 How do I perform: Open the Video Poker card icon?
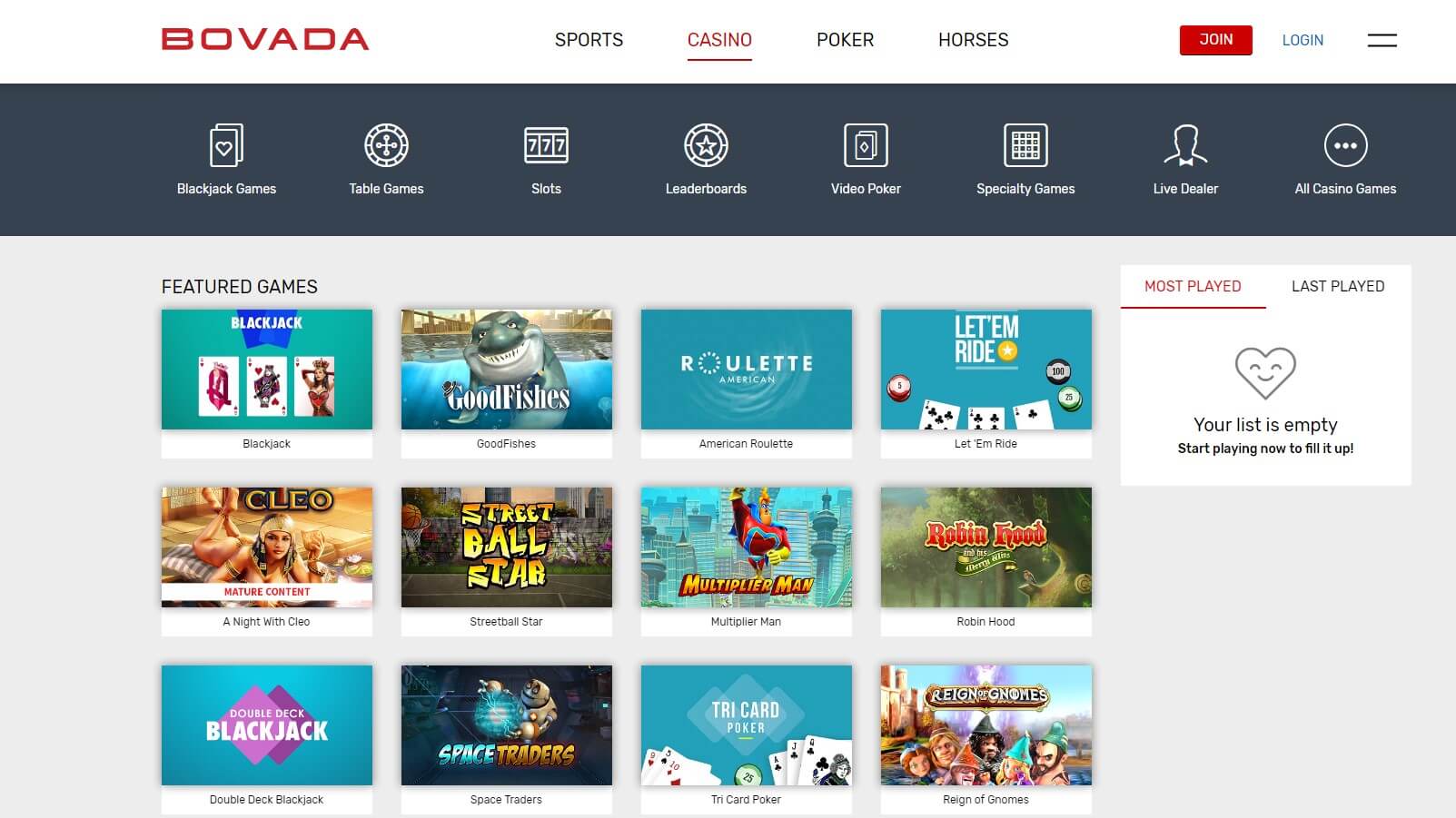click(866, 145)
